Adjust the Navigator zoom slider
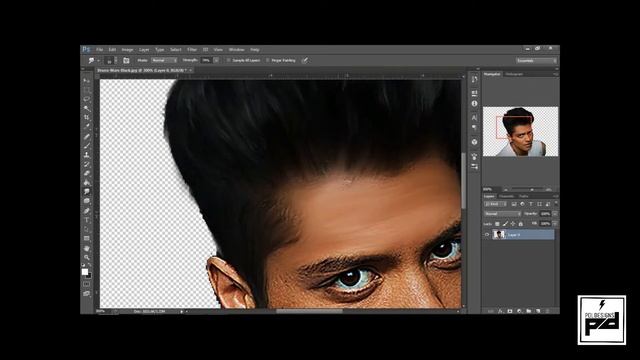The height and width of the screenshot is (360, 640). point(531,190)
